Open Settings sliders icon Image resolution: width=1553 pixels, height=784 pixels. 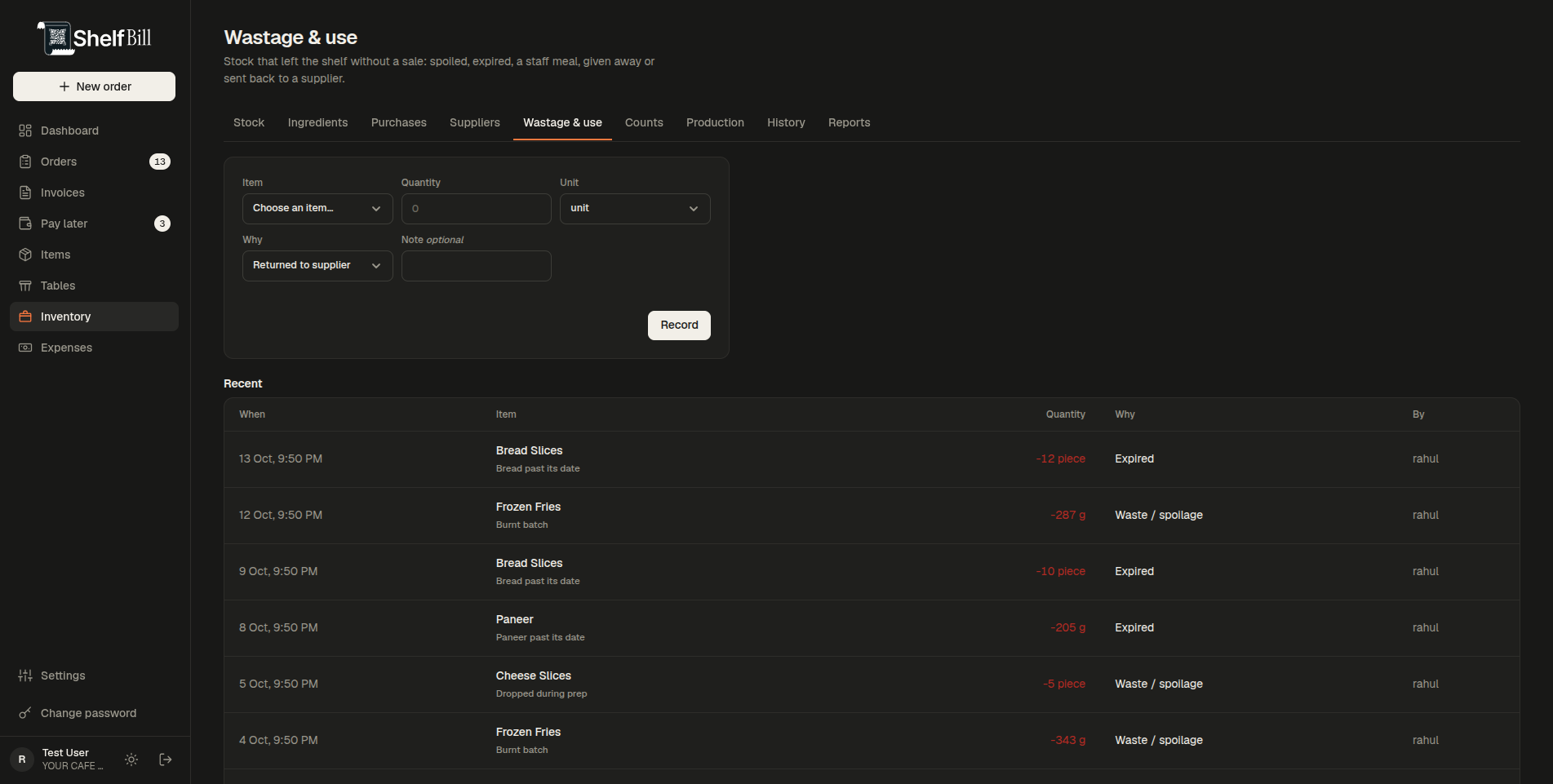coord(25,675)
